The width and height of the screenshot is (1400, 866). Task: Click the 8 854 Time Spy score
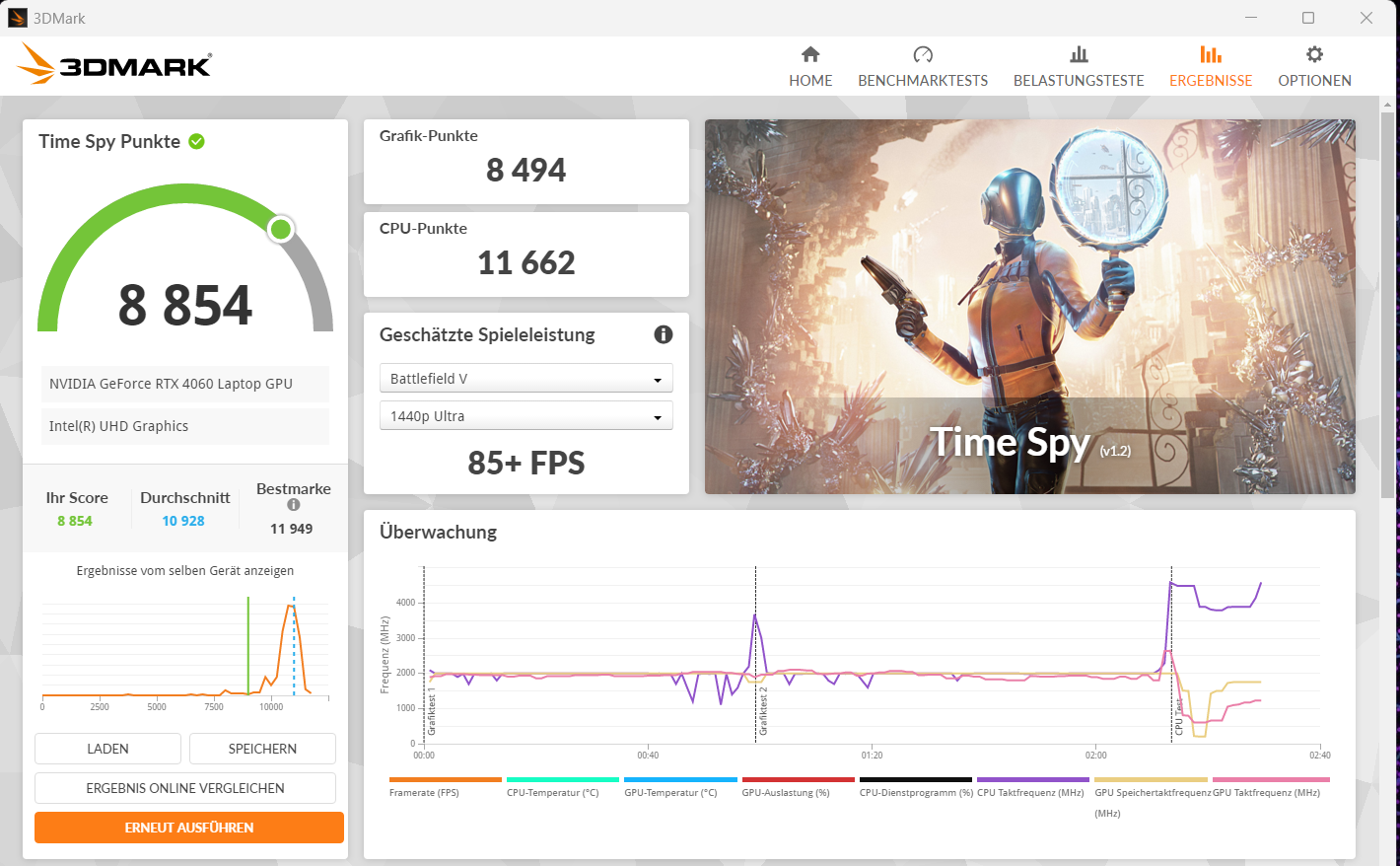tap(185, 305)
